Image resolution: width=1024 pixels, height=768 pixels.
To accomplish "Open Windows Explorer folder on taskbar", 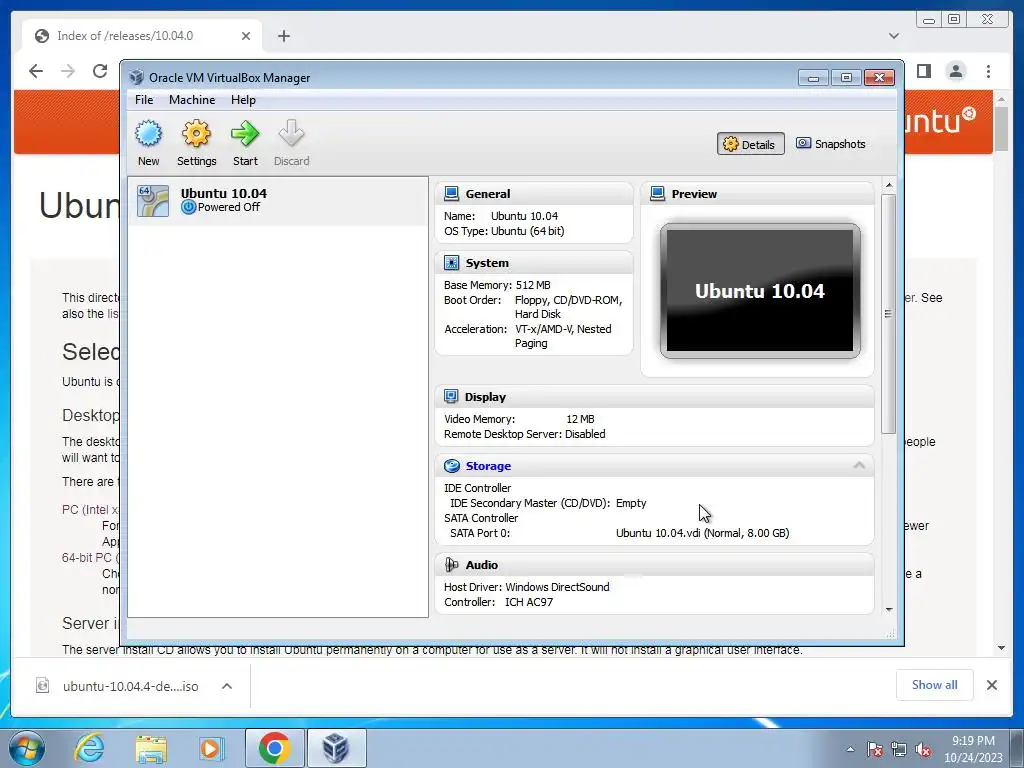I will [151, 748].
